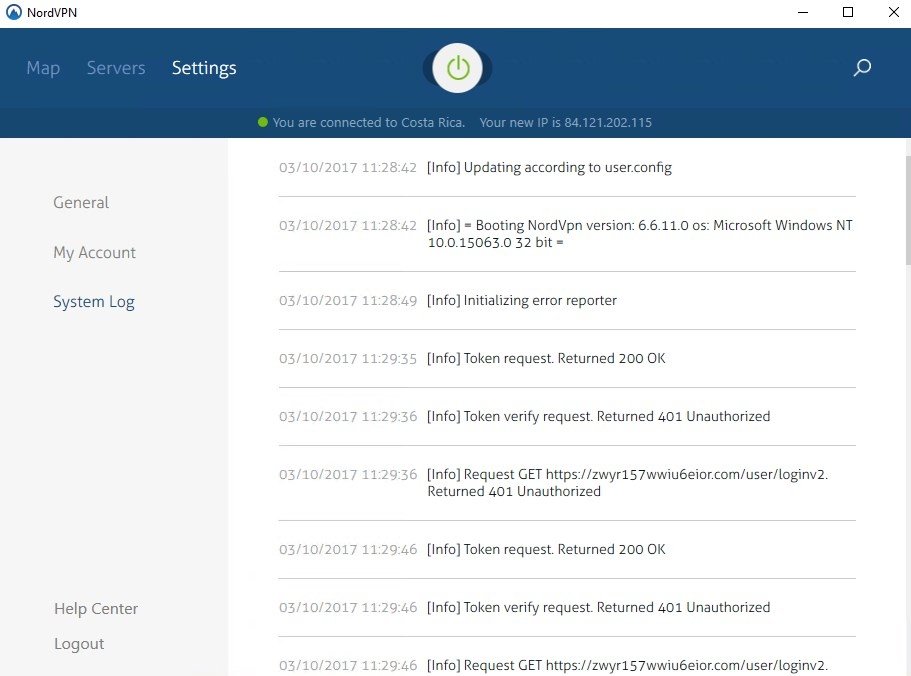911x676 pixels.
Task: Minimize the NordVPN window
Action: 803,12
